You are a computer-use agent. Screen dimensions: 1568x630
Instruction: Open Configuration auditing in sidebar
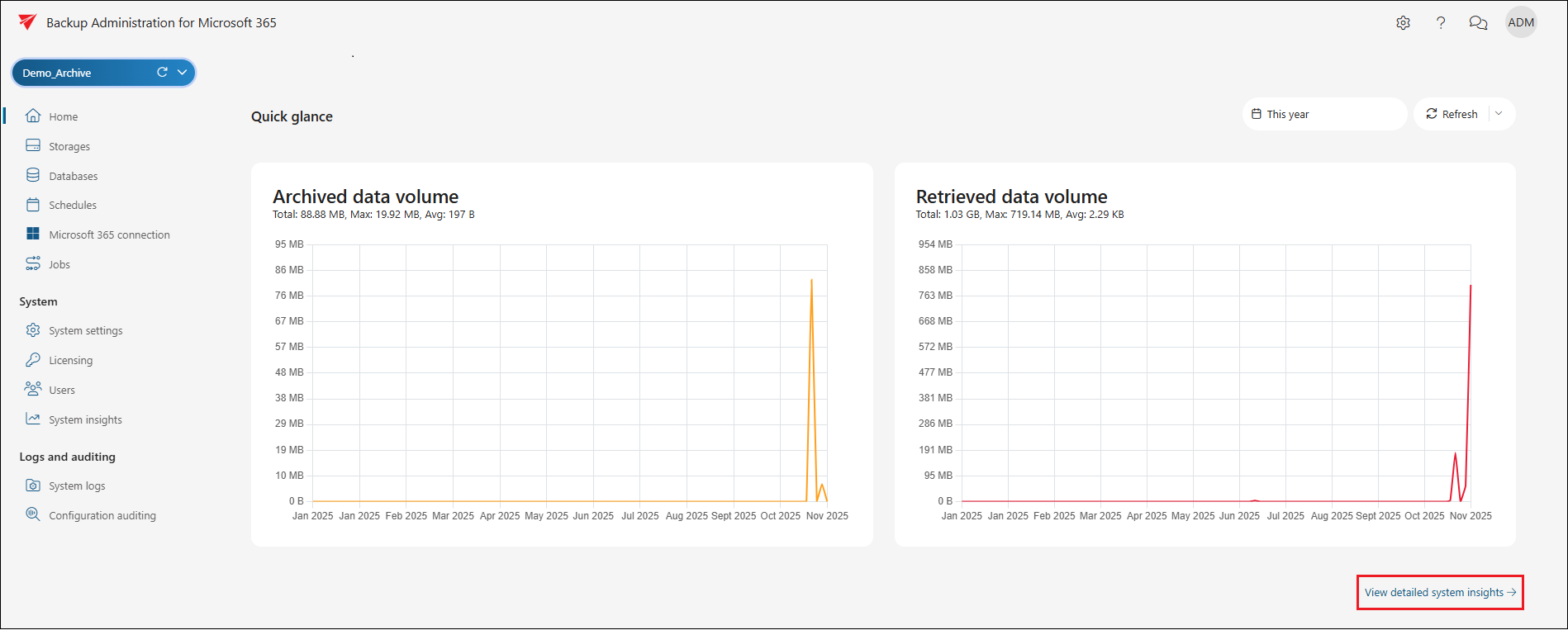(x=102, y=515)
